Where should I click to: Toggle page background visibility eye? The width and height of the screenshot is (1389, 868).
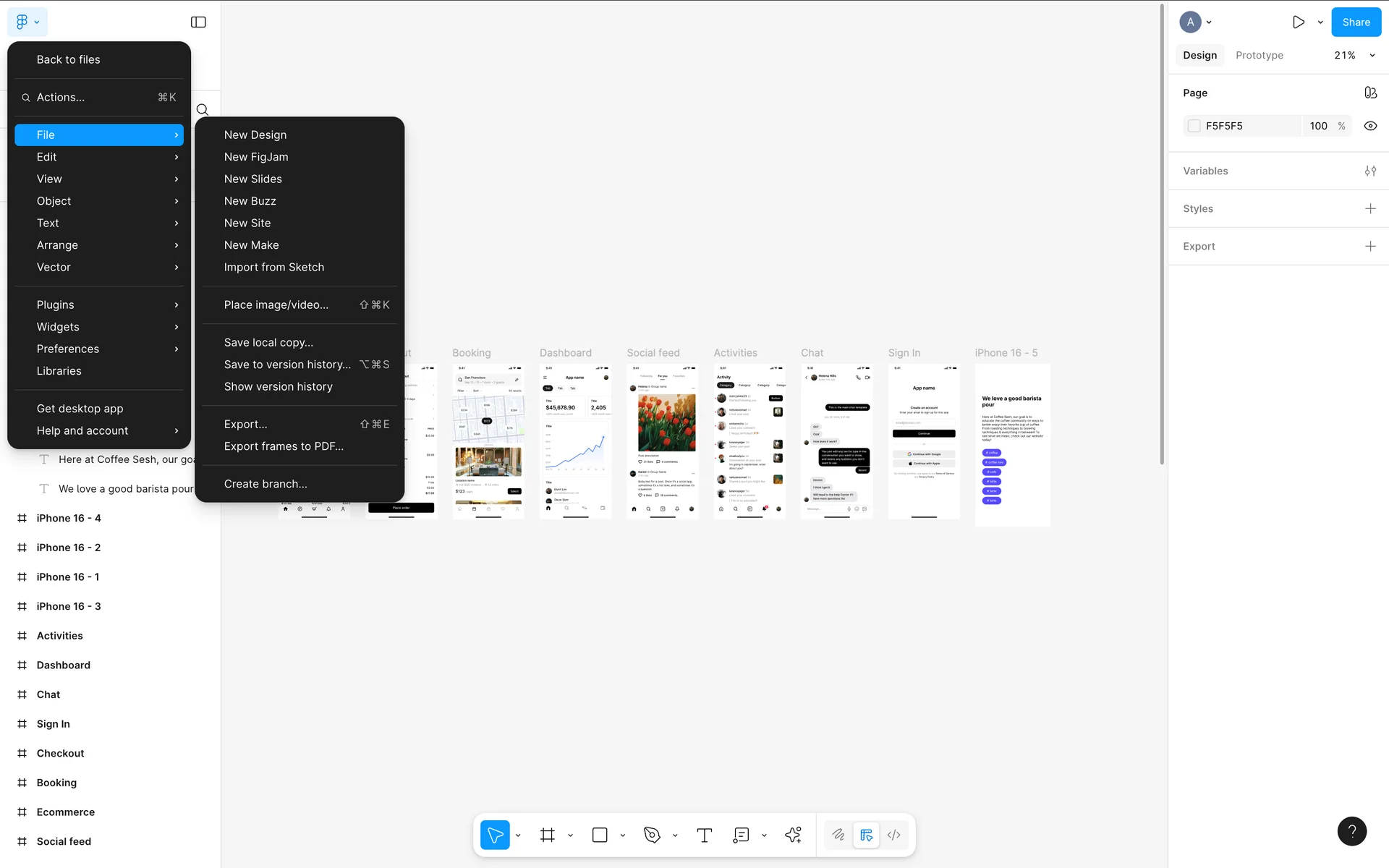pos(1370,126)
